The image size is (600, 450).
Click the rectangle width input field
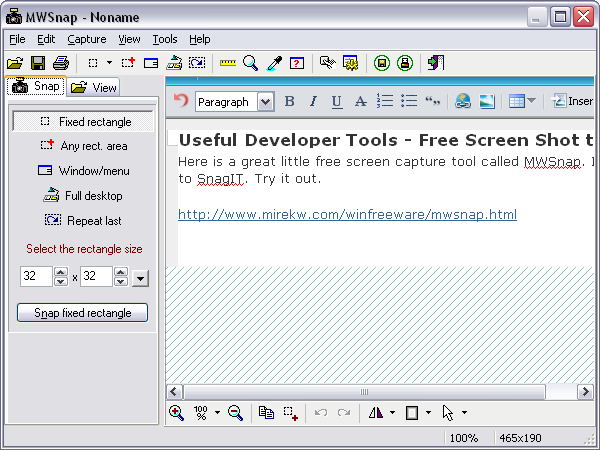point(36,276)
